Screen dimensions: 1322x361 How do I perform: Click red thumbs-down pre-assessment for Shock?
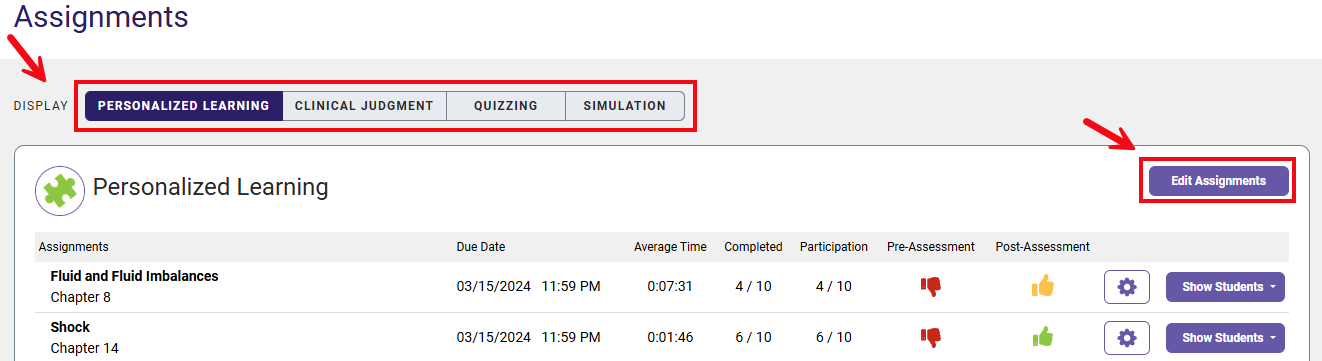pos(931,338)
